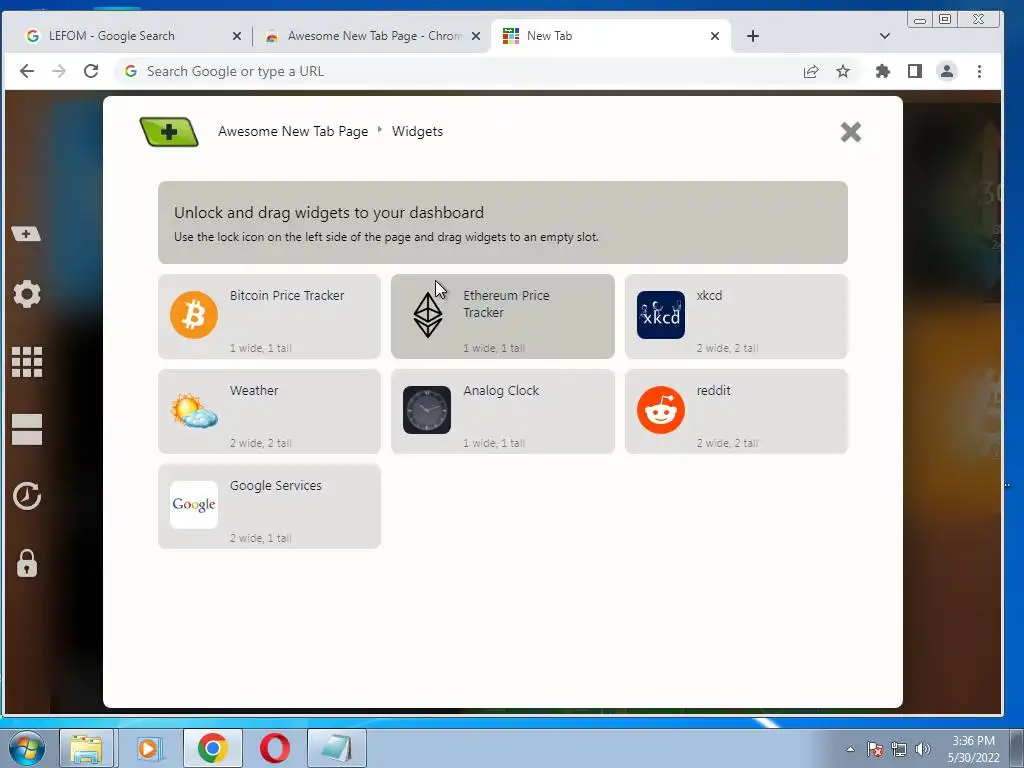Toggle the browser side panel icon

[915, 71]
